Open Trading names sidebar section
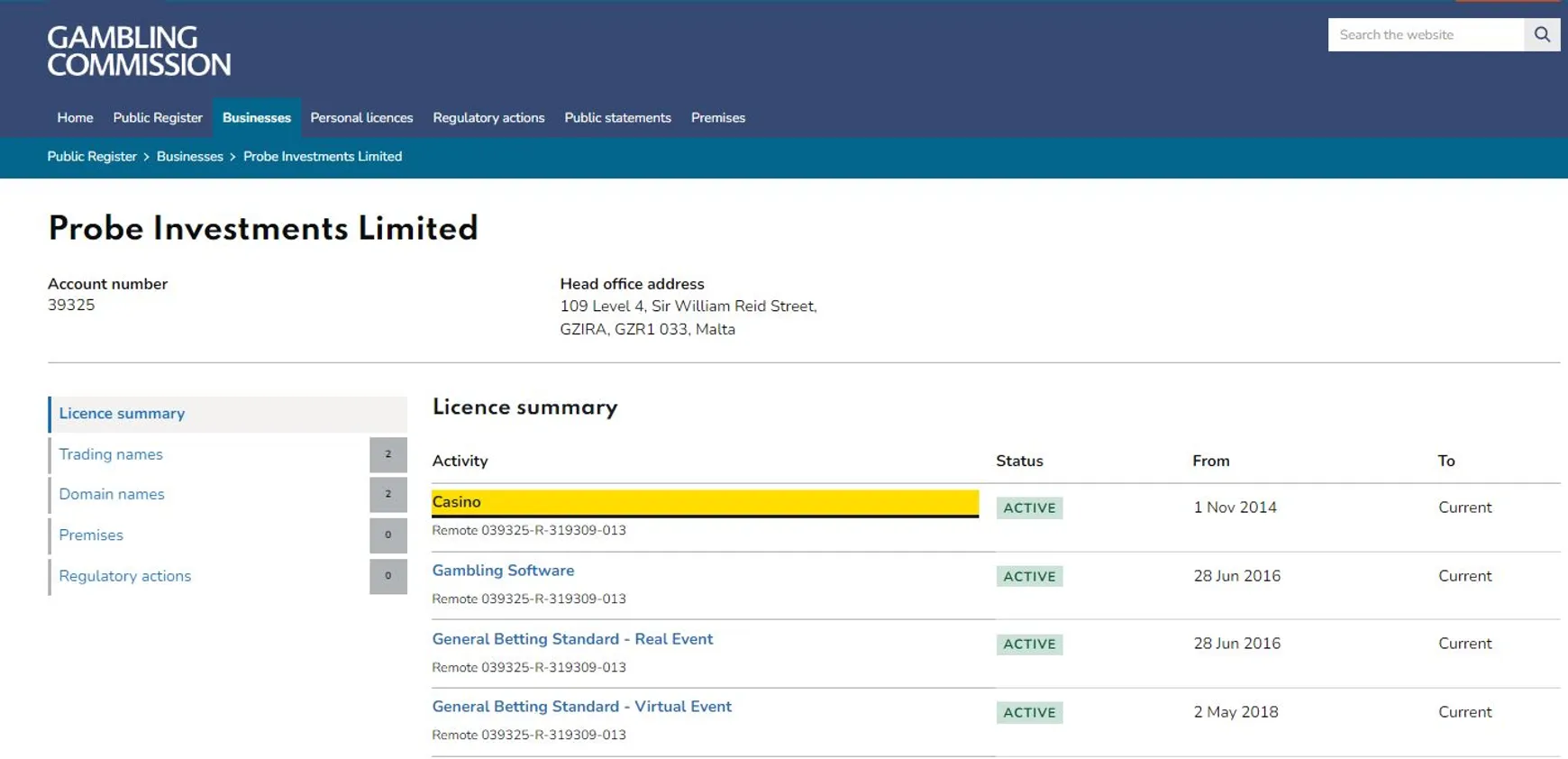This screenshot has width=1568, height=759. (x=111, y=454)
